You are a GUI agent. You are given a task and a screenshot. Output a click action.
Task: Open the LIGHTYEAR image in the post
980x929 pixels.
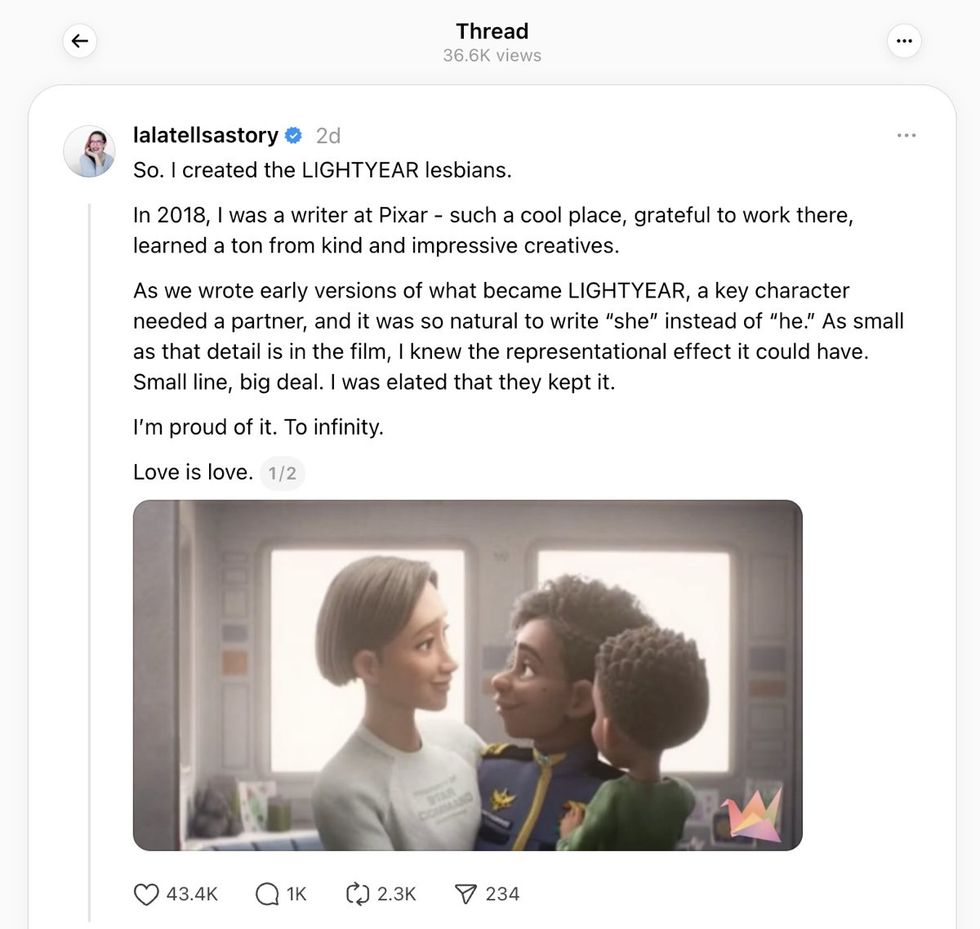pyautogui.click(x=467, y=675)
